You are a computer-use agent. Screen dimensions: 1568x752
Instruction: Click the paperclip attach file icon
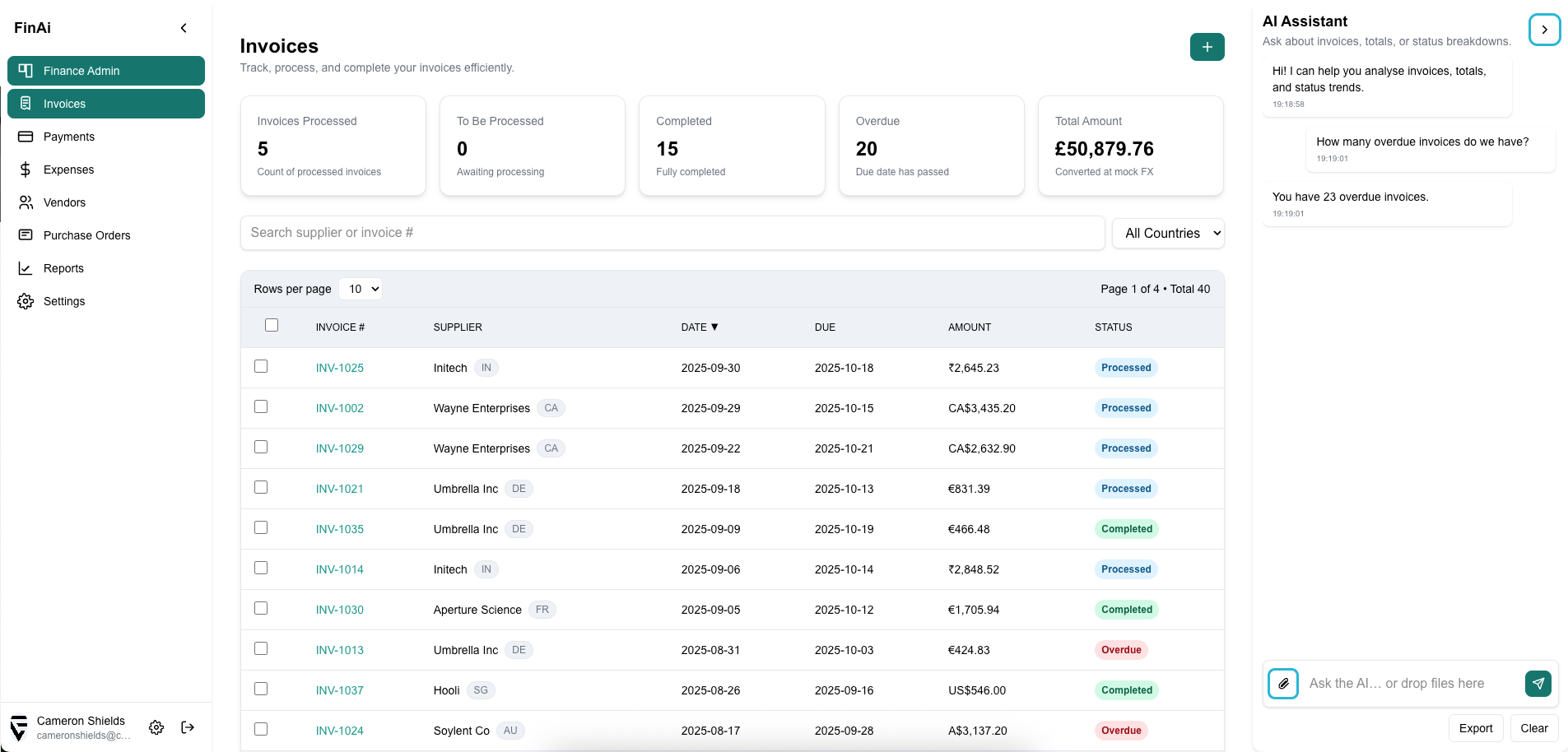click(x=1283, y=684)
